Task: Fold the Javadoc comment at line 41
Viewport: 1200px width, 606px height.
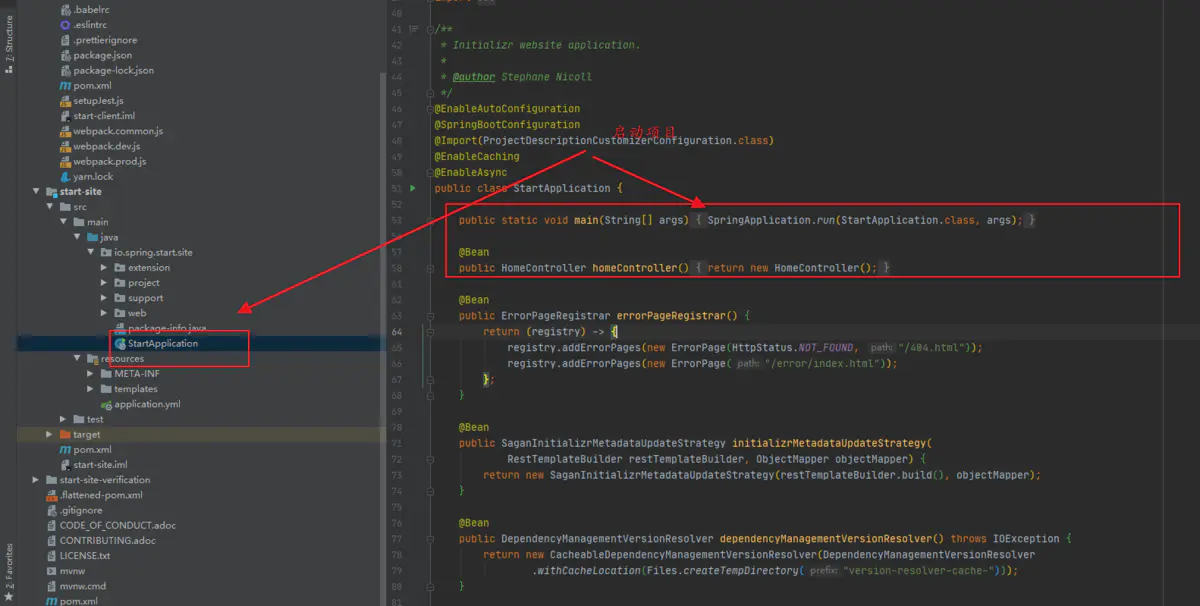Action: 430,29
